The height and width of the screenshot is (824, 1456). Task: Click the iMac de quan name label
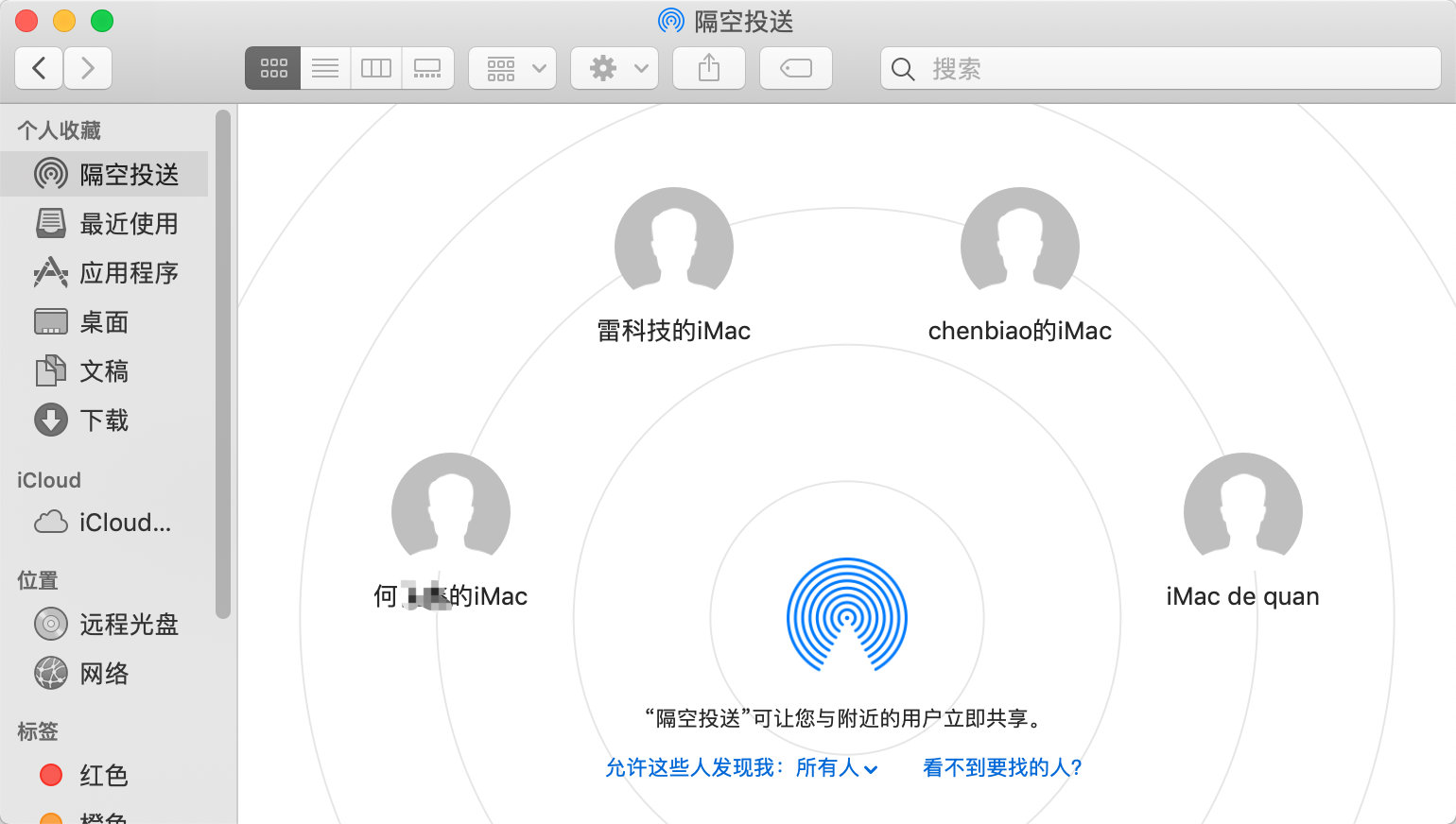tap(1243, 596)
